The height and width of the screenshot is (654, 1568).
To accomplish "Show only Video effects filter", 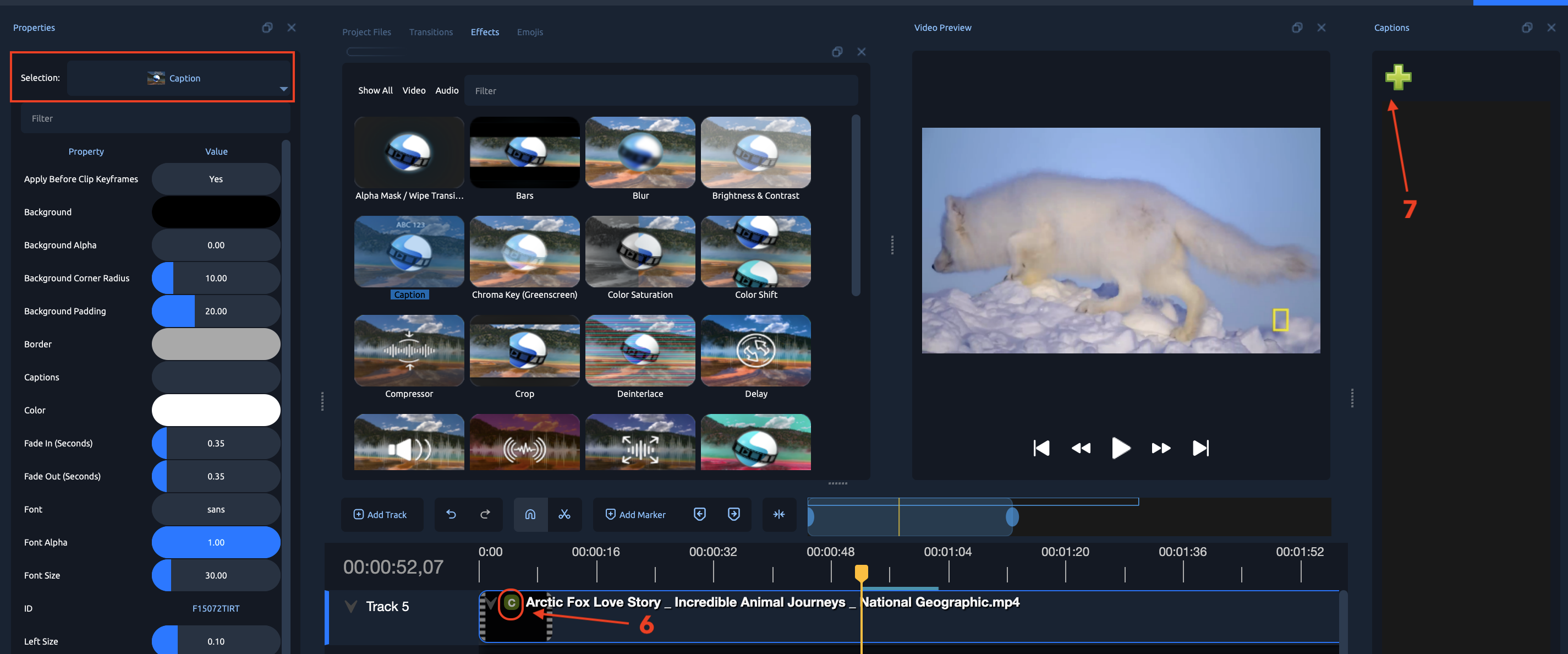I will (x=413, y=90).
